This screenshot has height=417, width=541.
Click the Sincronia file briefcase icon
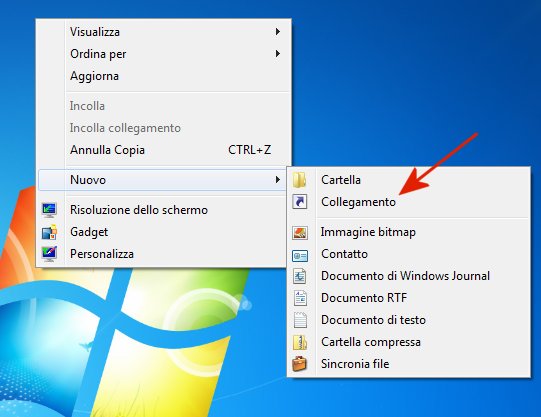[x=299, y=364]
